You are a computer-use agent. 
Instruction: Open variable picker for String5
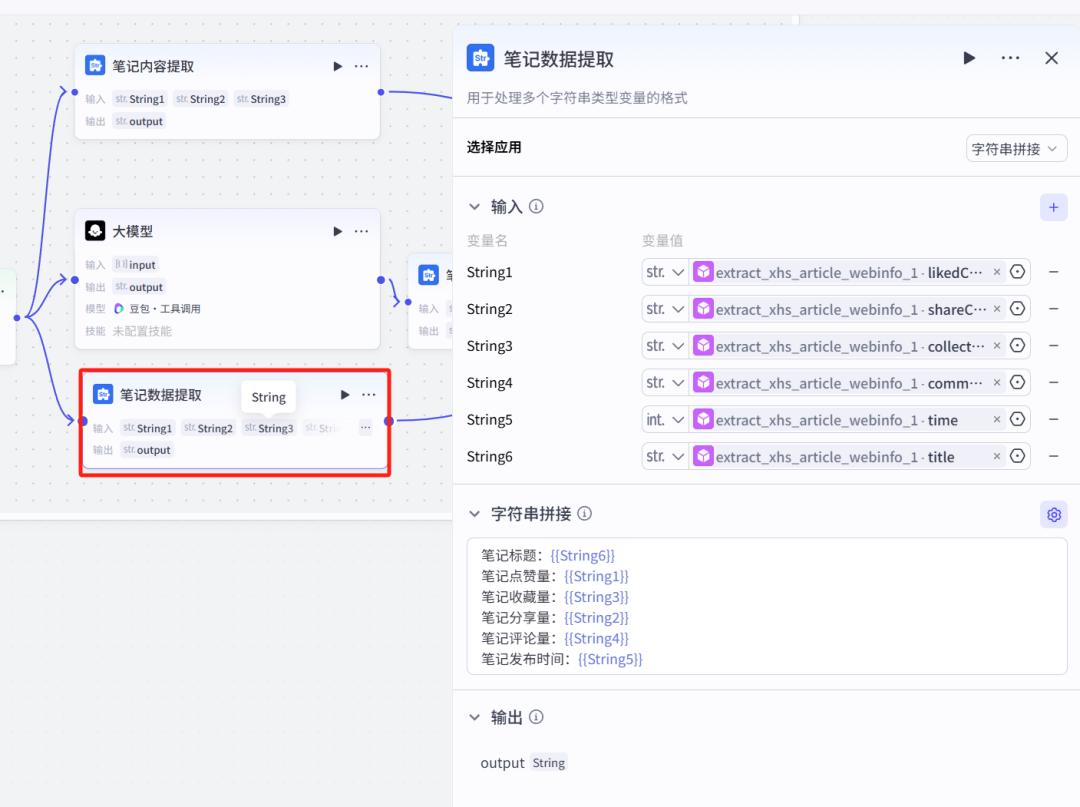coord(1017,419)
